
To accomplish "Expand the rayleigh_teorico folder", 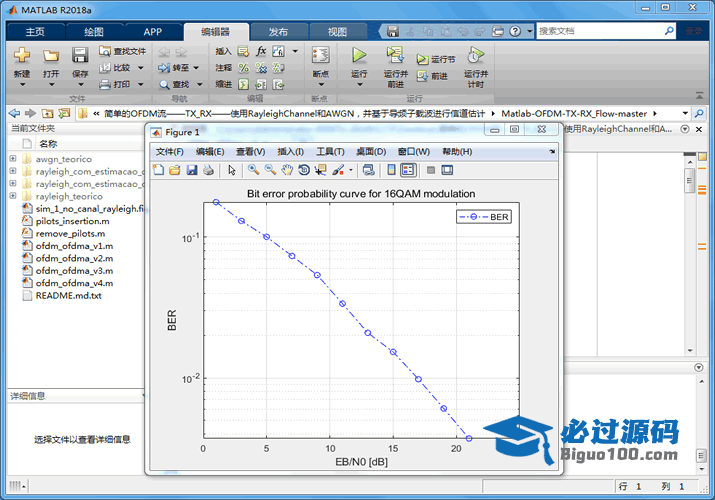I will click(13, 196).
